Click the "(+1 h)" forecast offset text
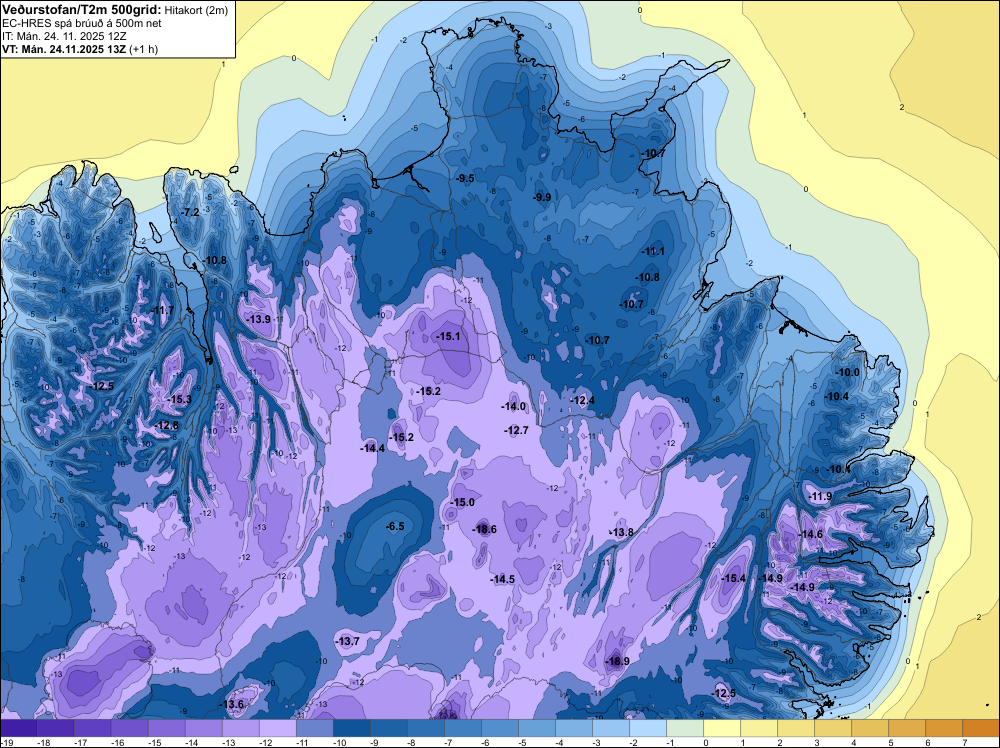 click(x=143, y=49)
